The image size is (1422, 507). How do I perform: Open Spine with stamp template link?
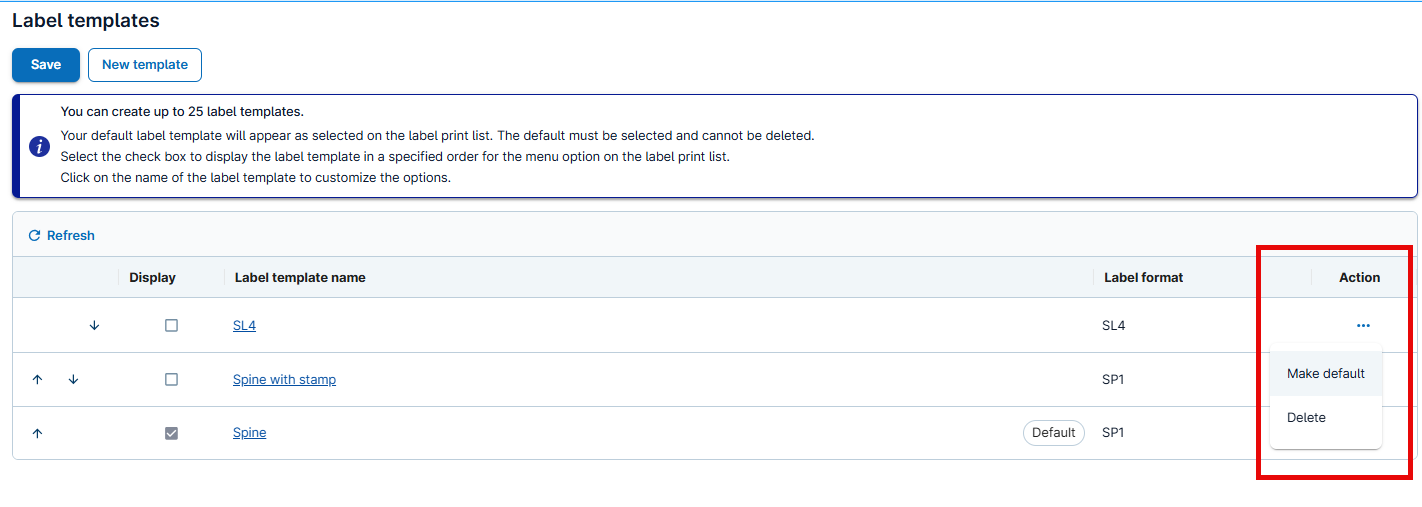pos(284,380)
